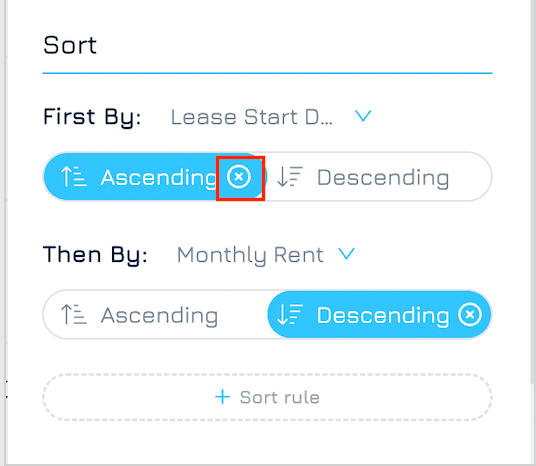This screenshot has width=536, height=466.
Task: Click the Then By label
Action: (95, 255)
